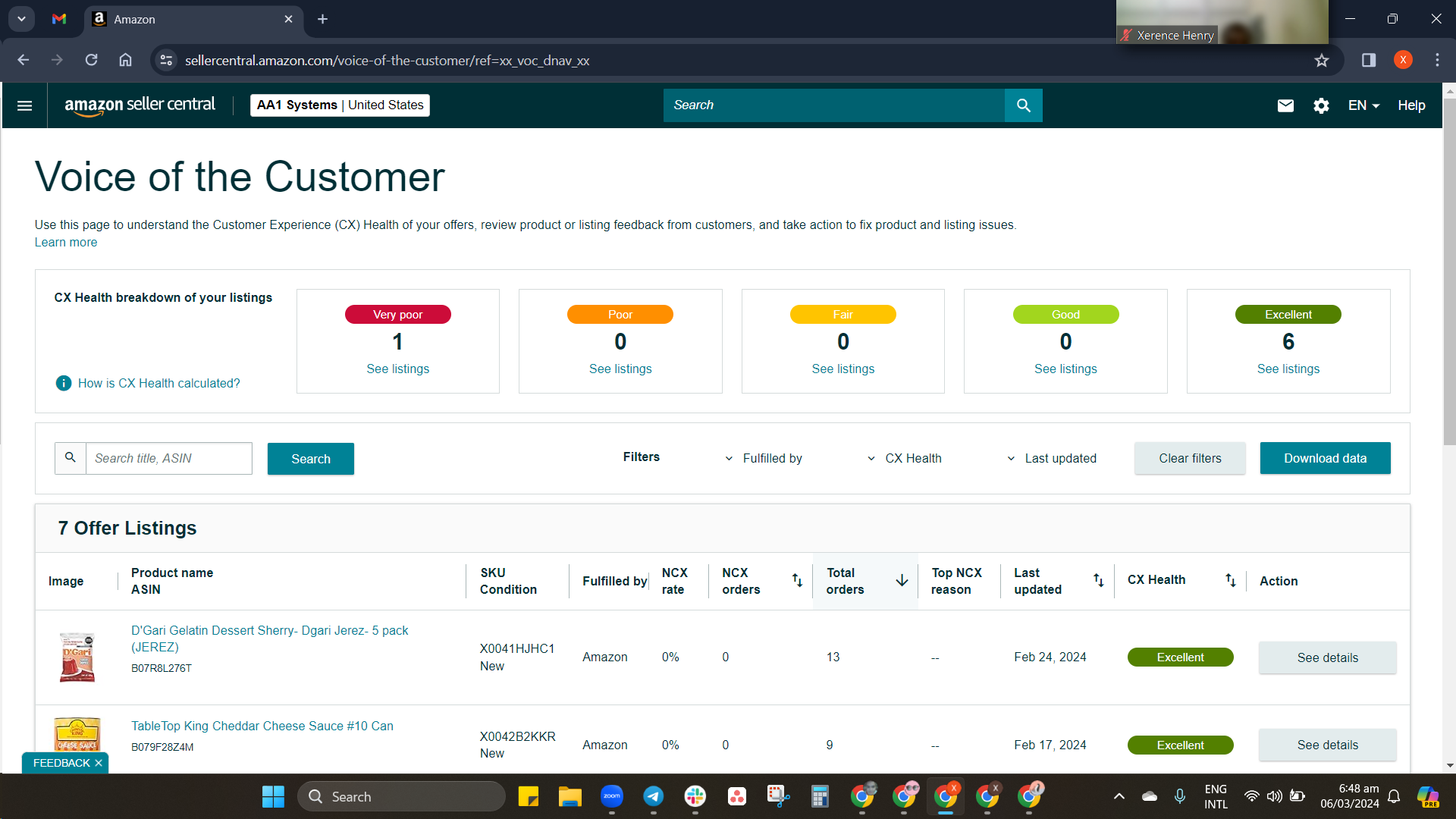Open the Calculator from the taskbar
The height and width of the screenshot is (819, 1456).
pyautogui.click(x=820, y=796)
